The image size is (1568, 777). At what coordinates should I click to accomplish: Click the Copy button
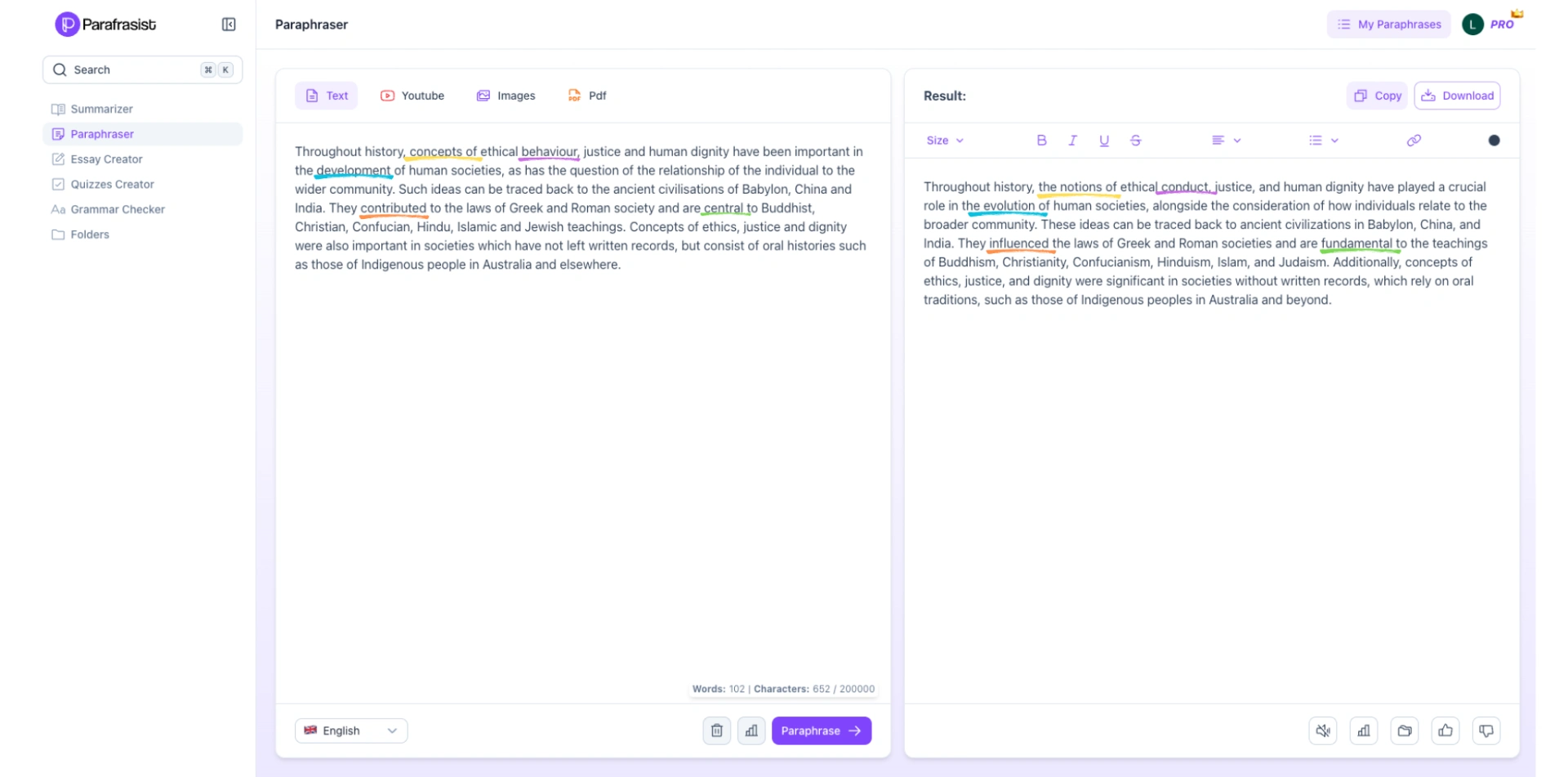click(1377, 96)
